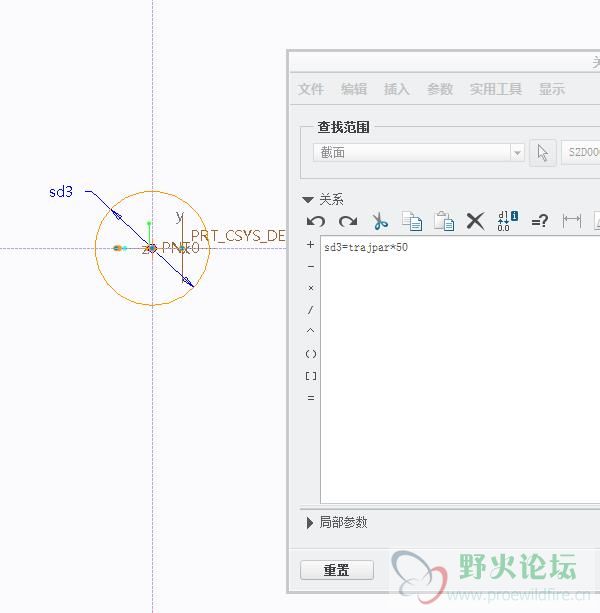
Task: Insert exponent caret from side palette
Action: click(x=310, y=331)
